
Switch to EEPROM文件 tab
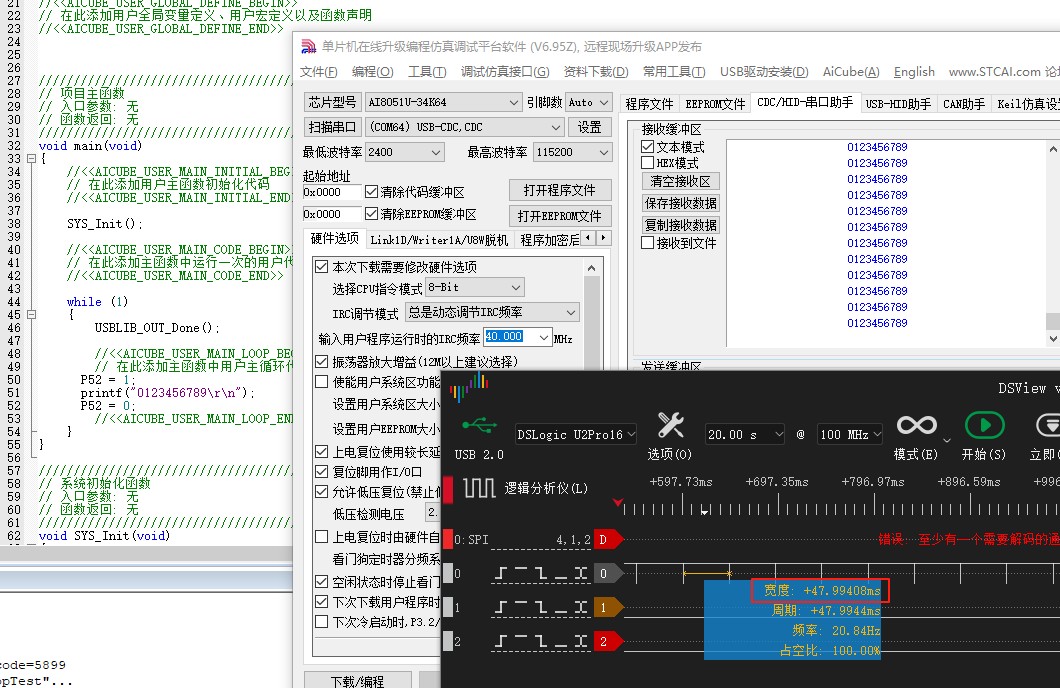[x=715, y=104]
